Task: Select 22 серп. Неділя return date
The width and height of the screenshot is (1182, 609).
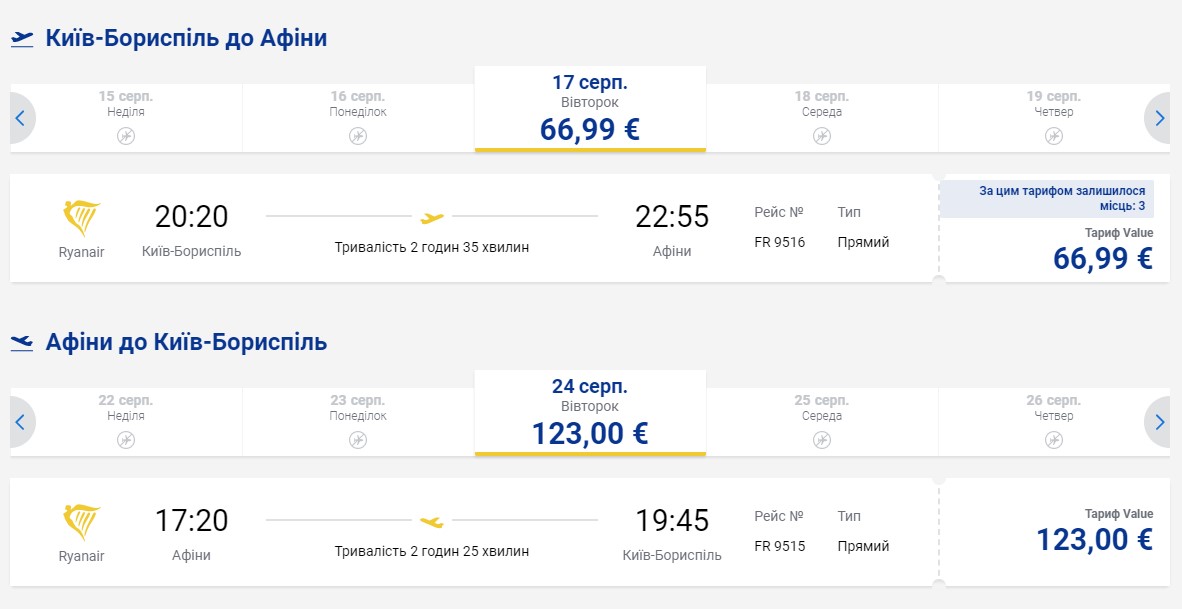Action: 126,409
